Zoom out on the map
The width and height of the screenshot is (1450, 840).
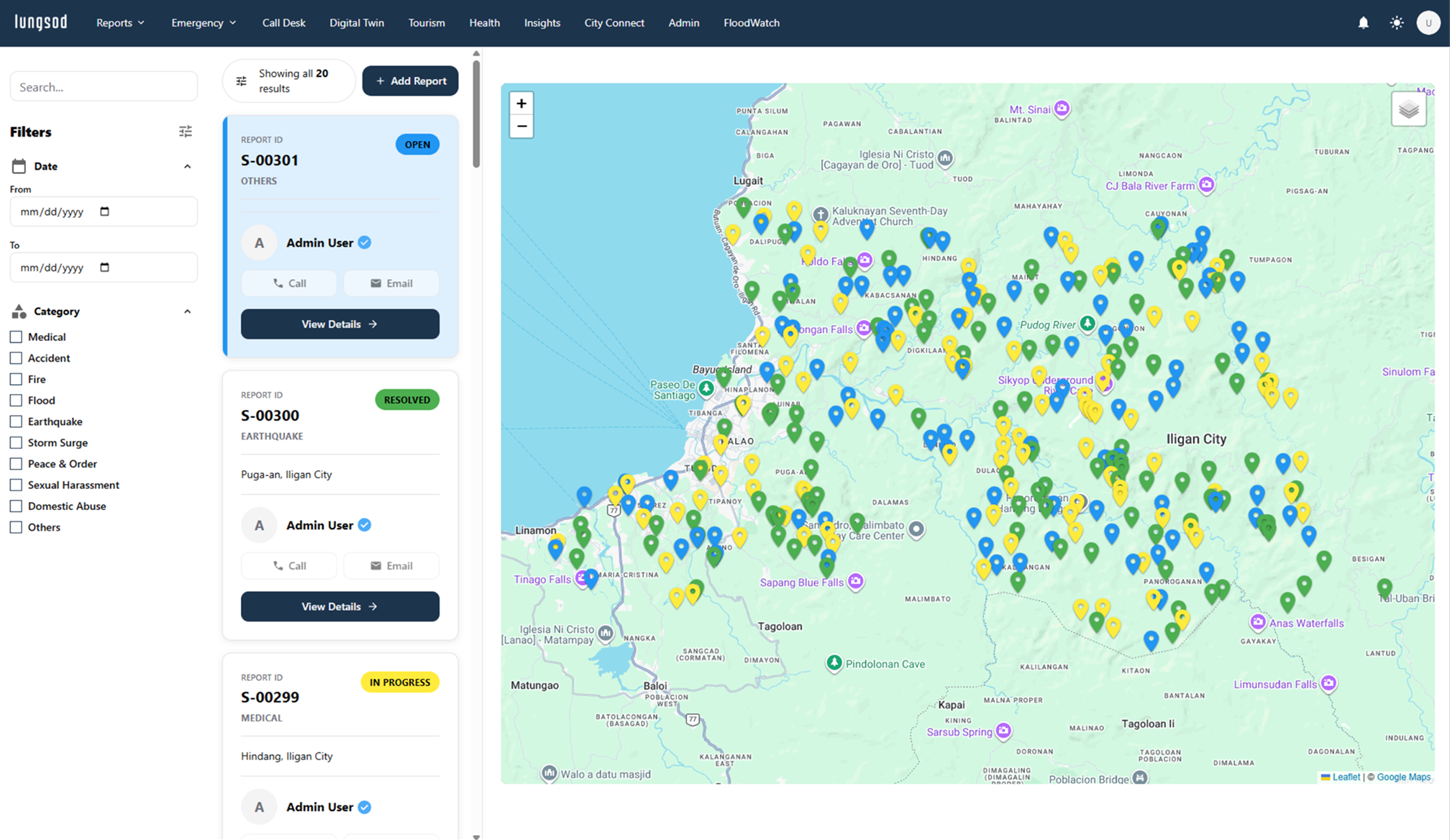coord(521,126)
